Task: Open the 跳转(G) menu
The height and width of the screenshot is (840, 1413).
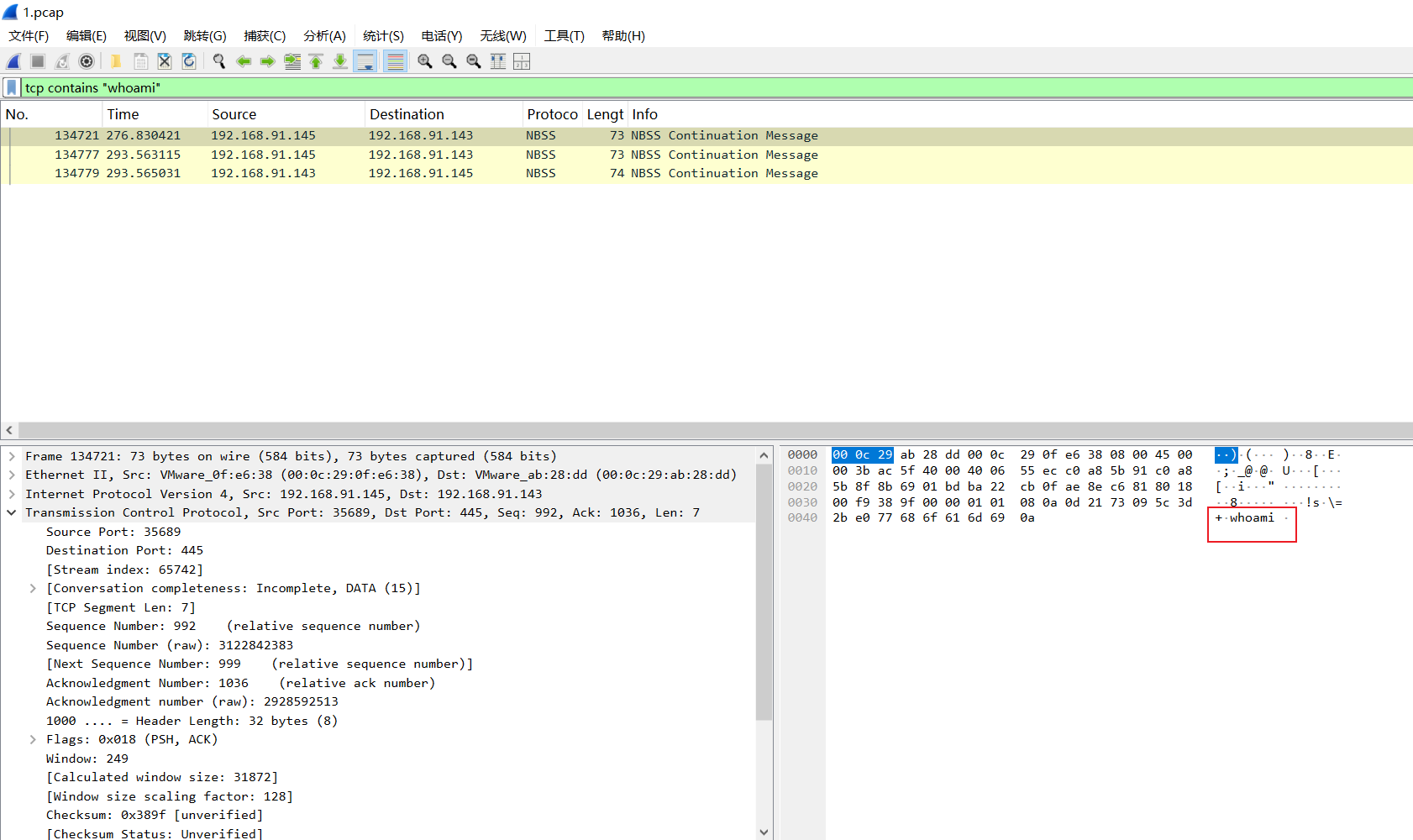Action: tap(205, 36)
